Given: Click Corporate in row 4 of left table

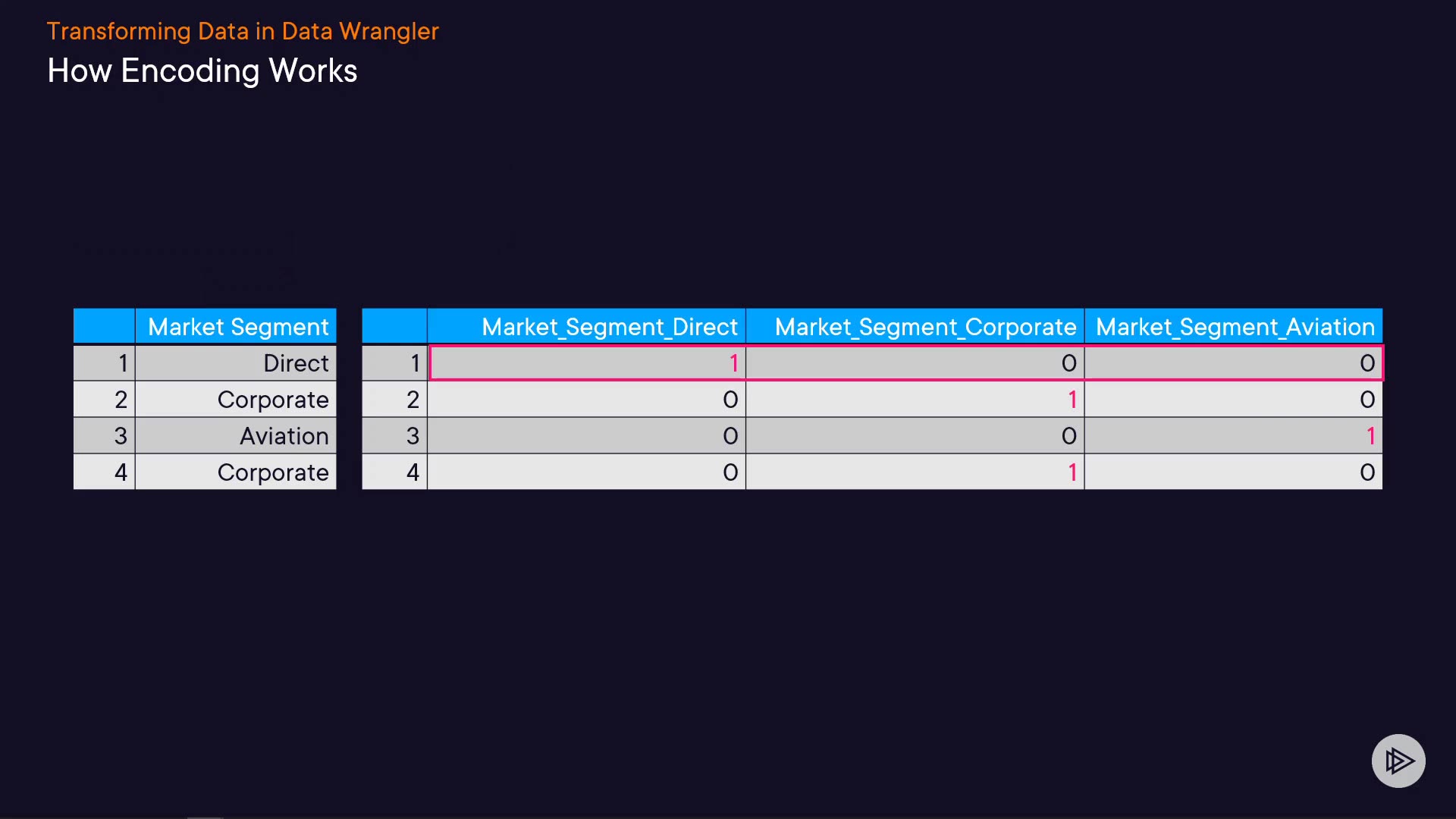Looking at the screenshot, I should coord(273,472).
